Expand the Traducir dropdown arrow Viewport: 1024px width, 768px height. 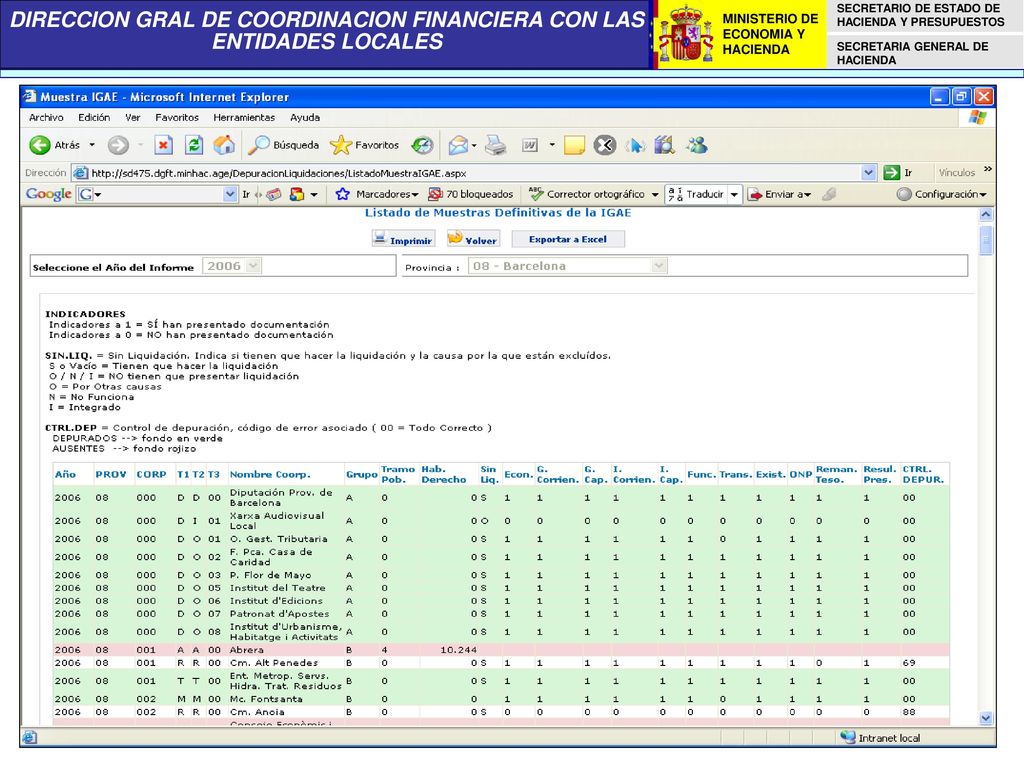pyautogui.click(x=734, y=195)
